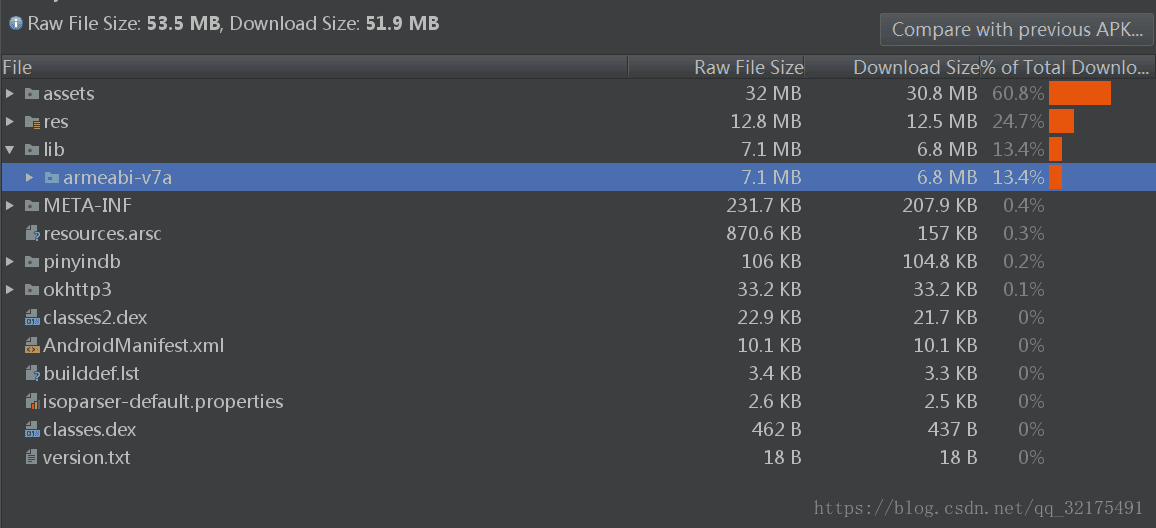Click the Compare with previous APK button
Image resolution: width=1156 pixels, height=528 pixels.
(x=1017, y=29)
